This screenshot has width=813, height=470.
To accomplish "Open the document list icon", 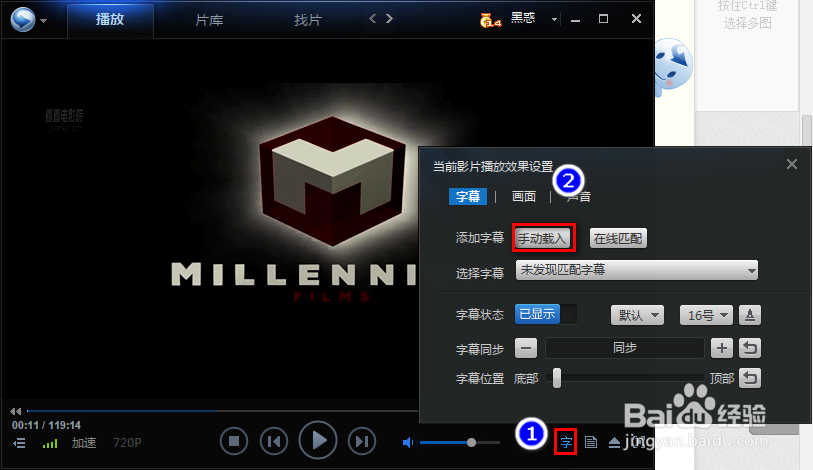I will [x=591, y=442].
